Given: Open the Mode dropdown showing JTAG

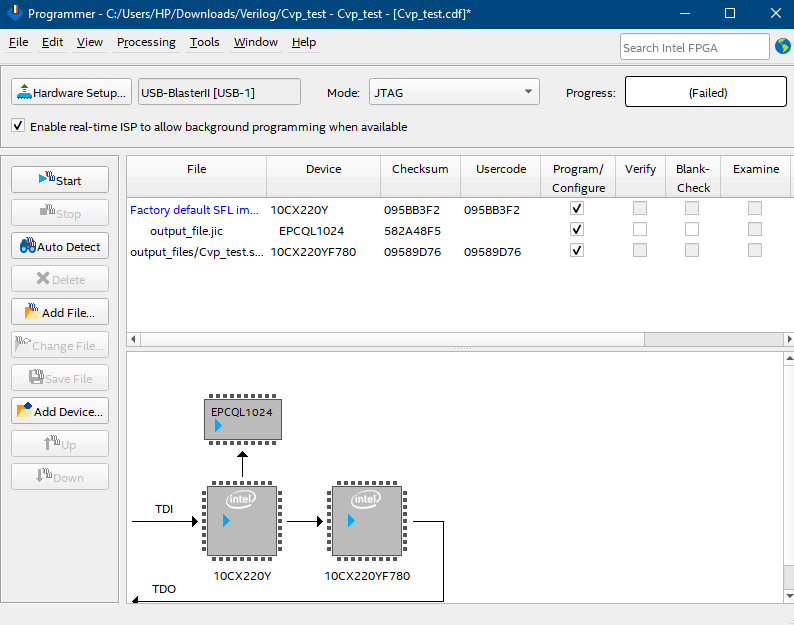Looking at the screenshot, I should [454, 92].
